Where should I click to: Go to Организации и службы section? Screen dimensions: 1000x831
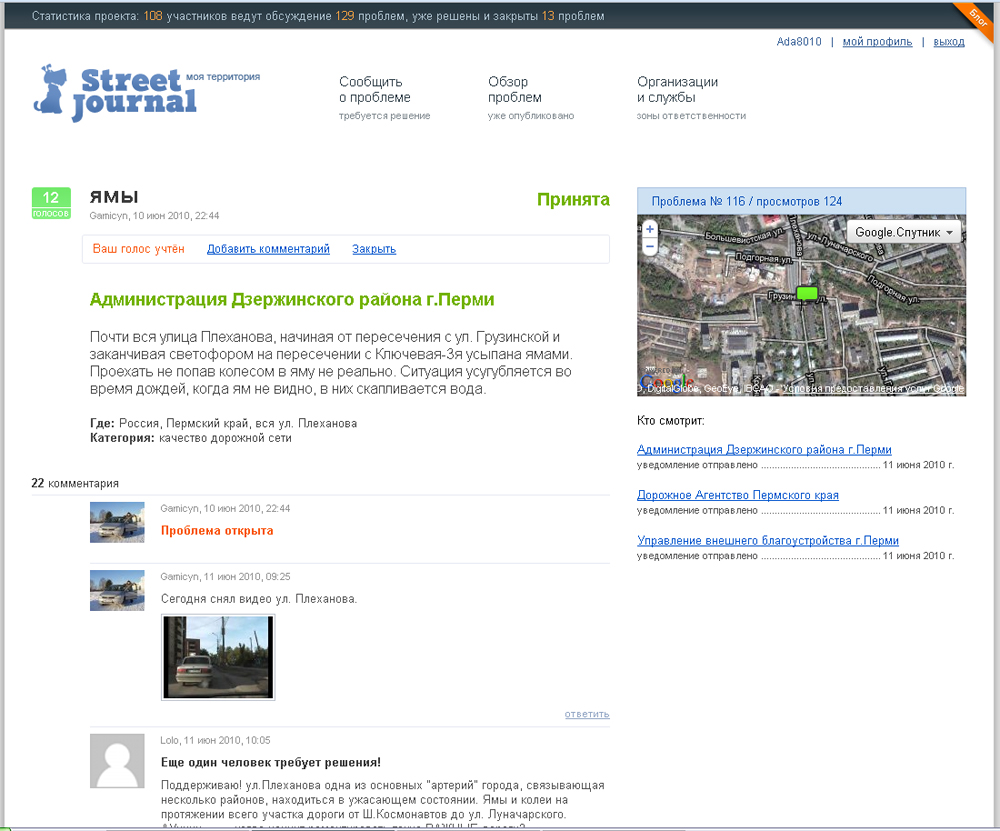[x=678, y=90]
